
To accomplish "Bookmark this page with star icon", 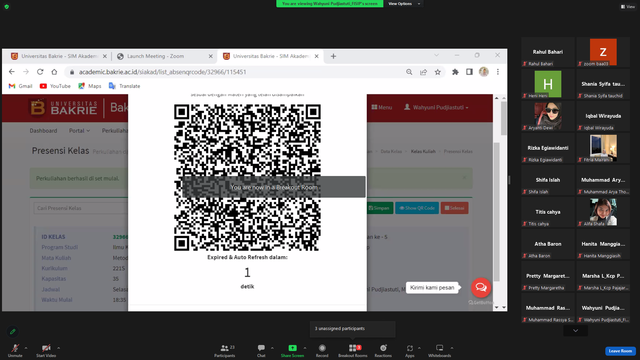I will tap(438, 72).
